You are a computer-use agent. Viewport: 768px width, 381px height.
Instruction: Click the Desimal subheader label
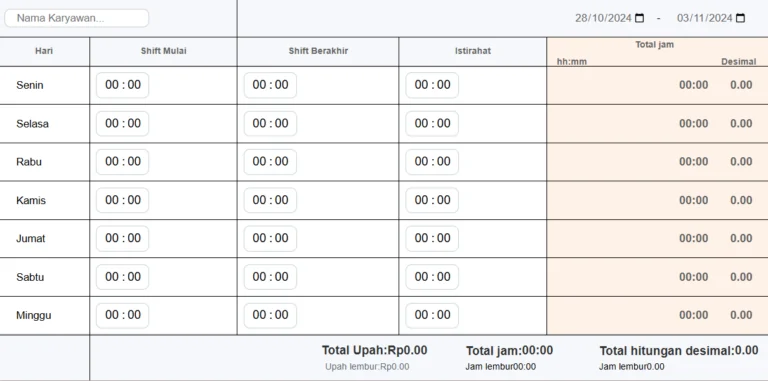click(x=739, y=62)
